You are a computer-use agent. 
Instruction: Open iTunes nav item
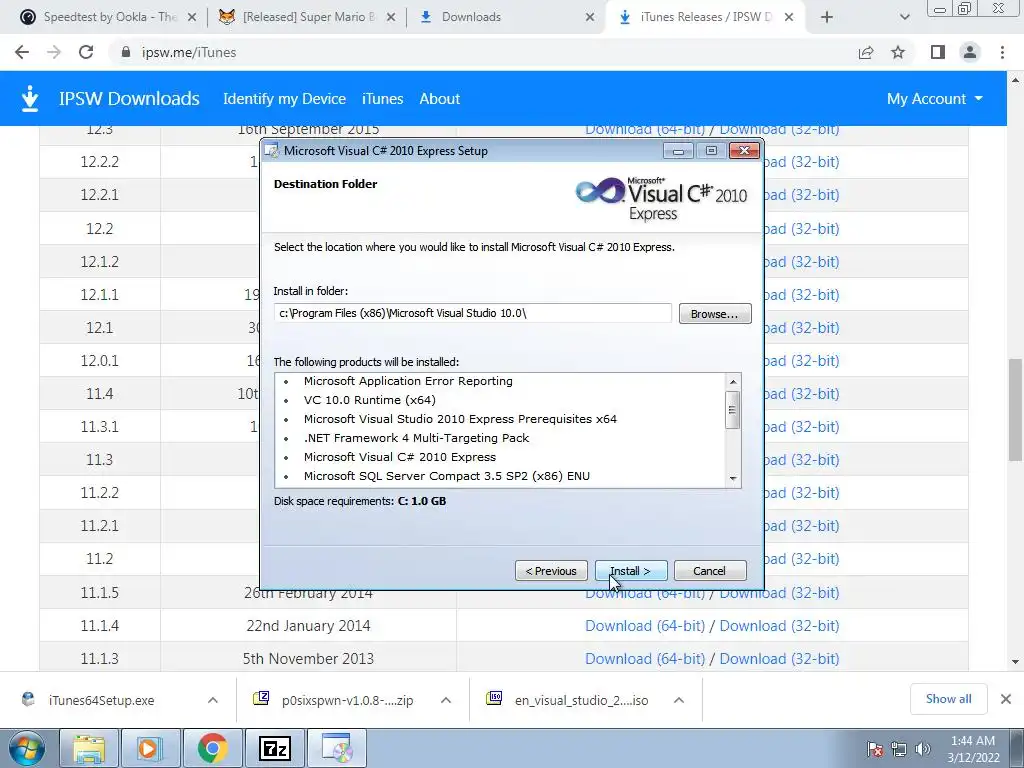pos(383,99)
